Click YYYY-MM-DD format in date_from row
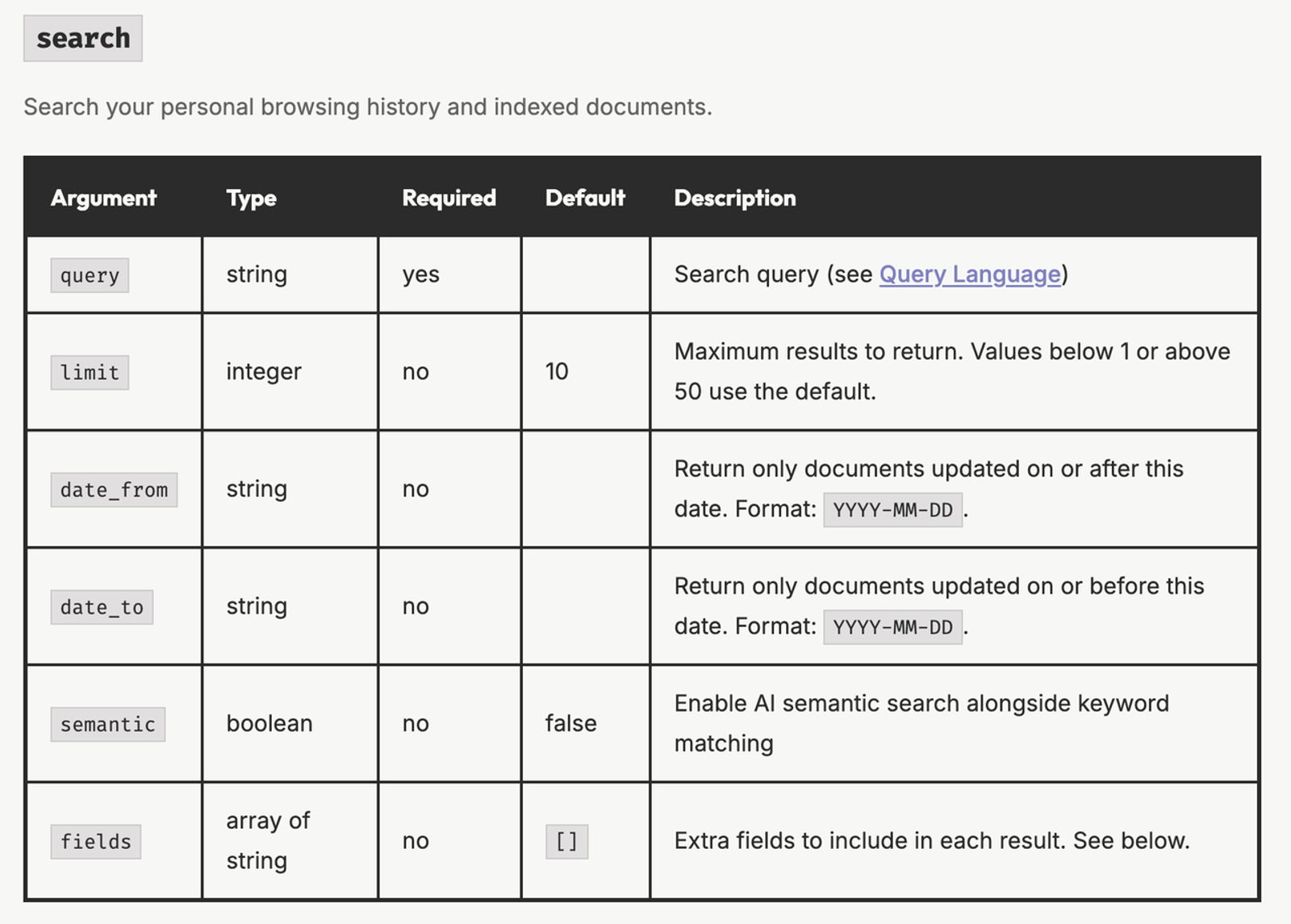The width and height of the screenshot is (1291, 924). (892, 510)
